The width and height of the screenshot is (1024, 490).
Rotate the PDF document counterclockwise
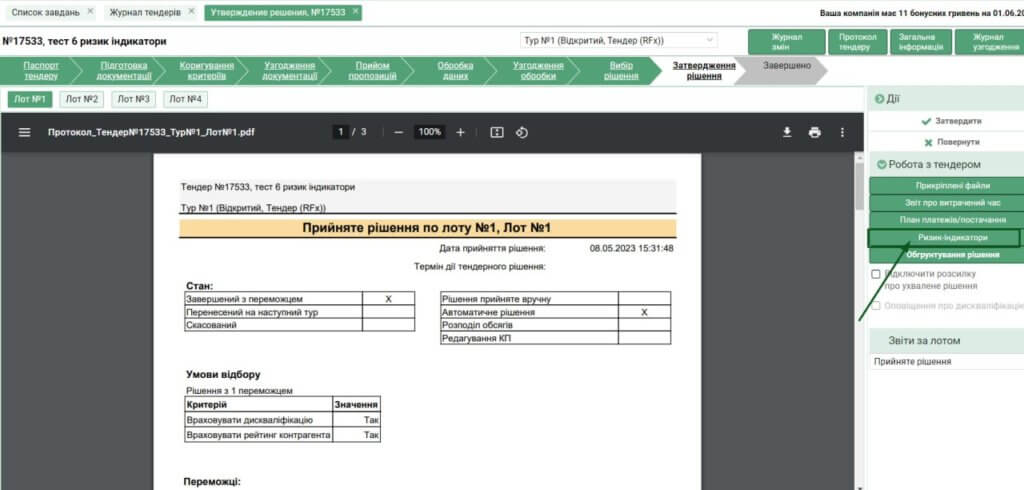tap(521, 132)
